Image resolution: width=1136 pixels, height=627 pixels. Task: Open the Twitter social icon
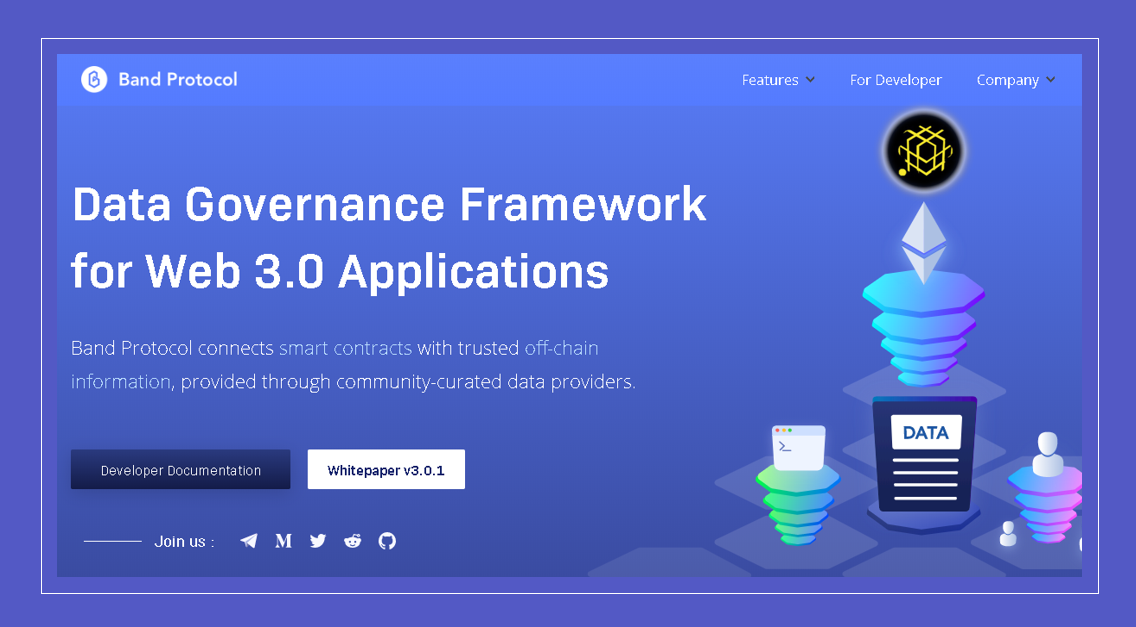[318, 541]
